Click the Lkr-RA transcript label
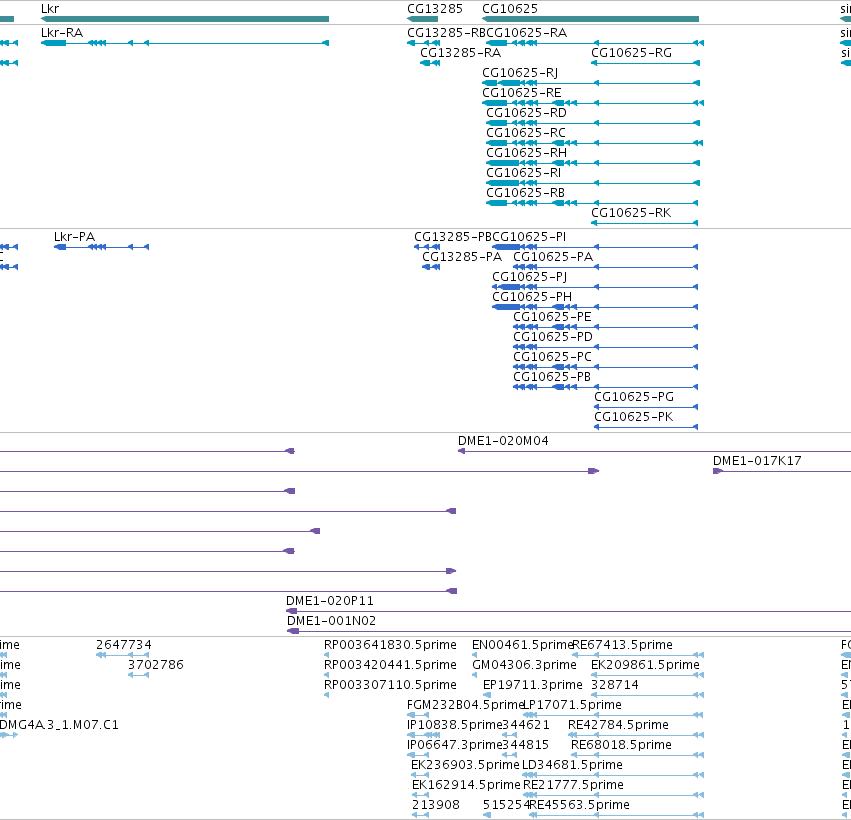The height and width of the screenshot is (820, 851). pyautogui.click(x=62, y=33)
